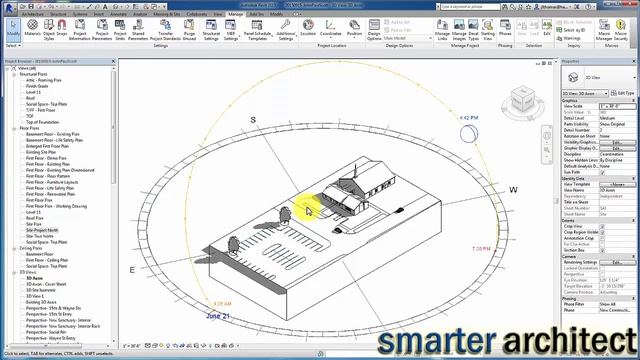
Task: Open Materials settings
Action: 33,29
